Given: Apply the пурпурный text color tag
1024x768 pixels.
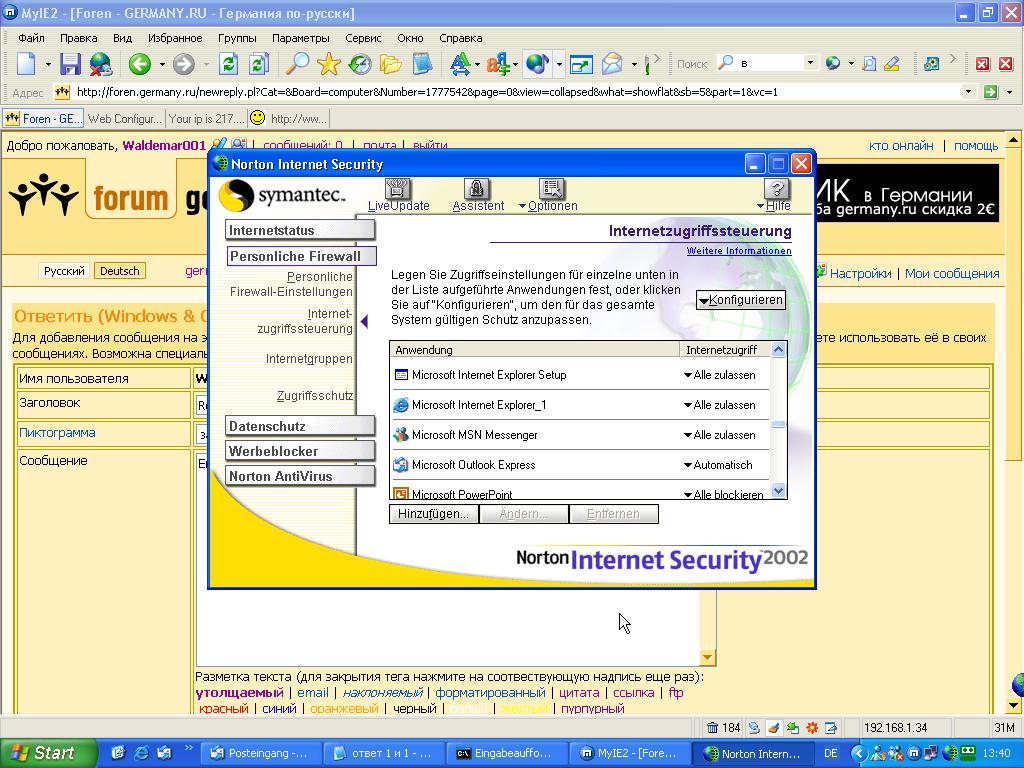Looking at the screenshot, I should click(593, 709).
